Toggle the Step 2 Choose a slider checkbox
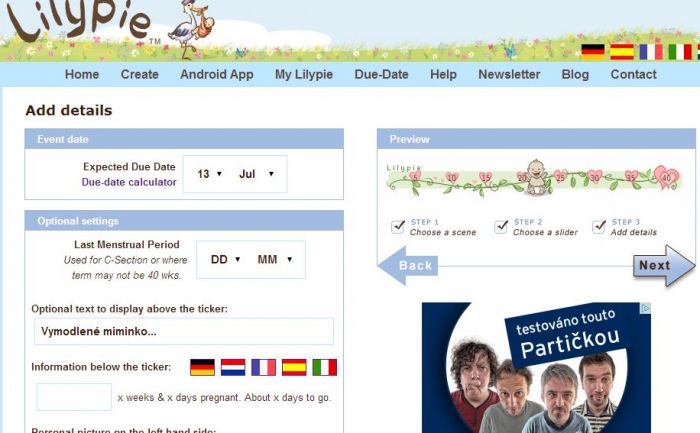700x433 pixels. 501,227
